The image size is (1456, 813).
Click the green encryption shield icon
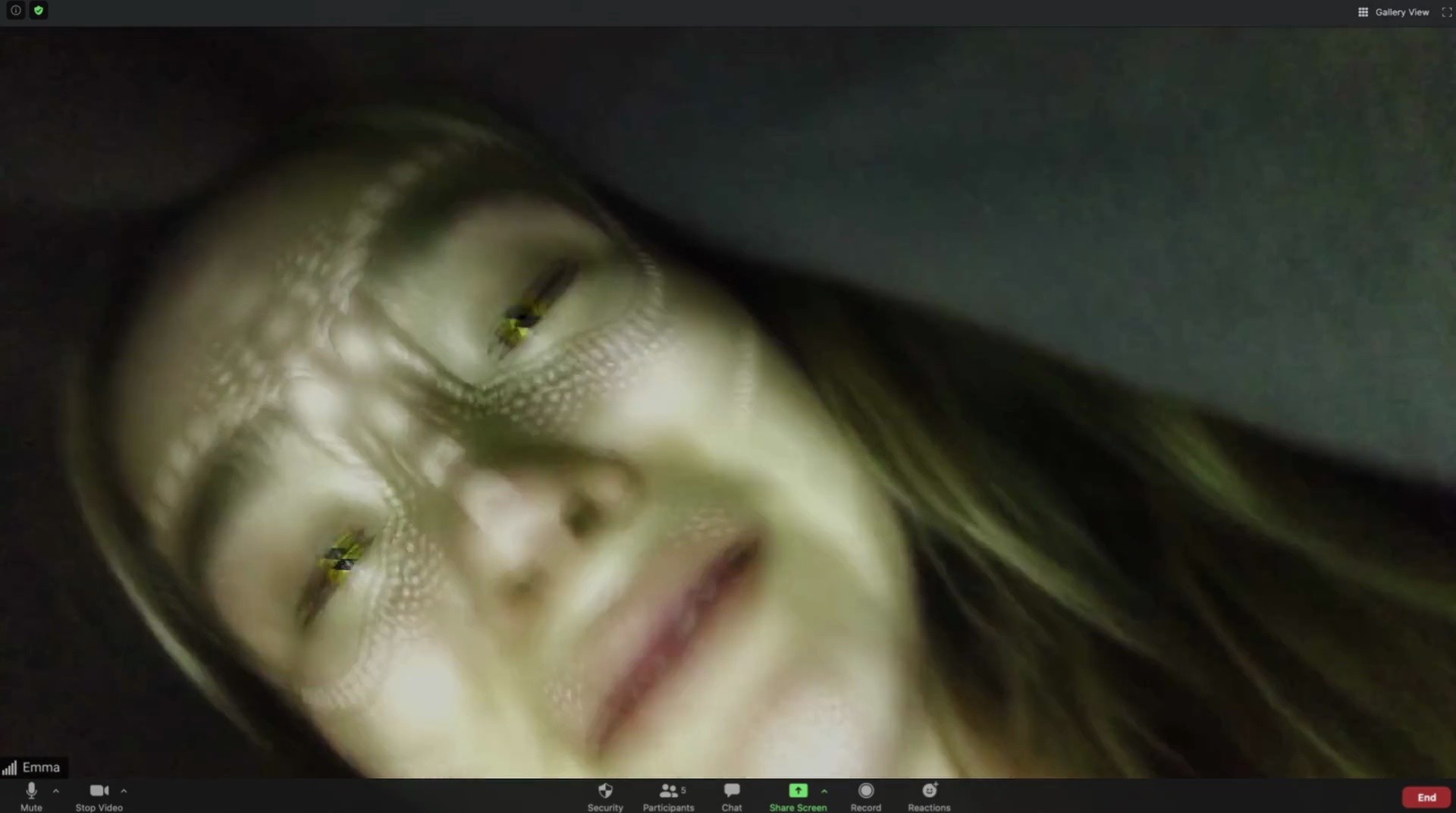click(39, 11)
